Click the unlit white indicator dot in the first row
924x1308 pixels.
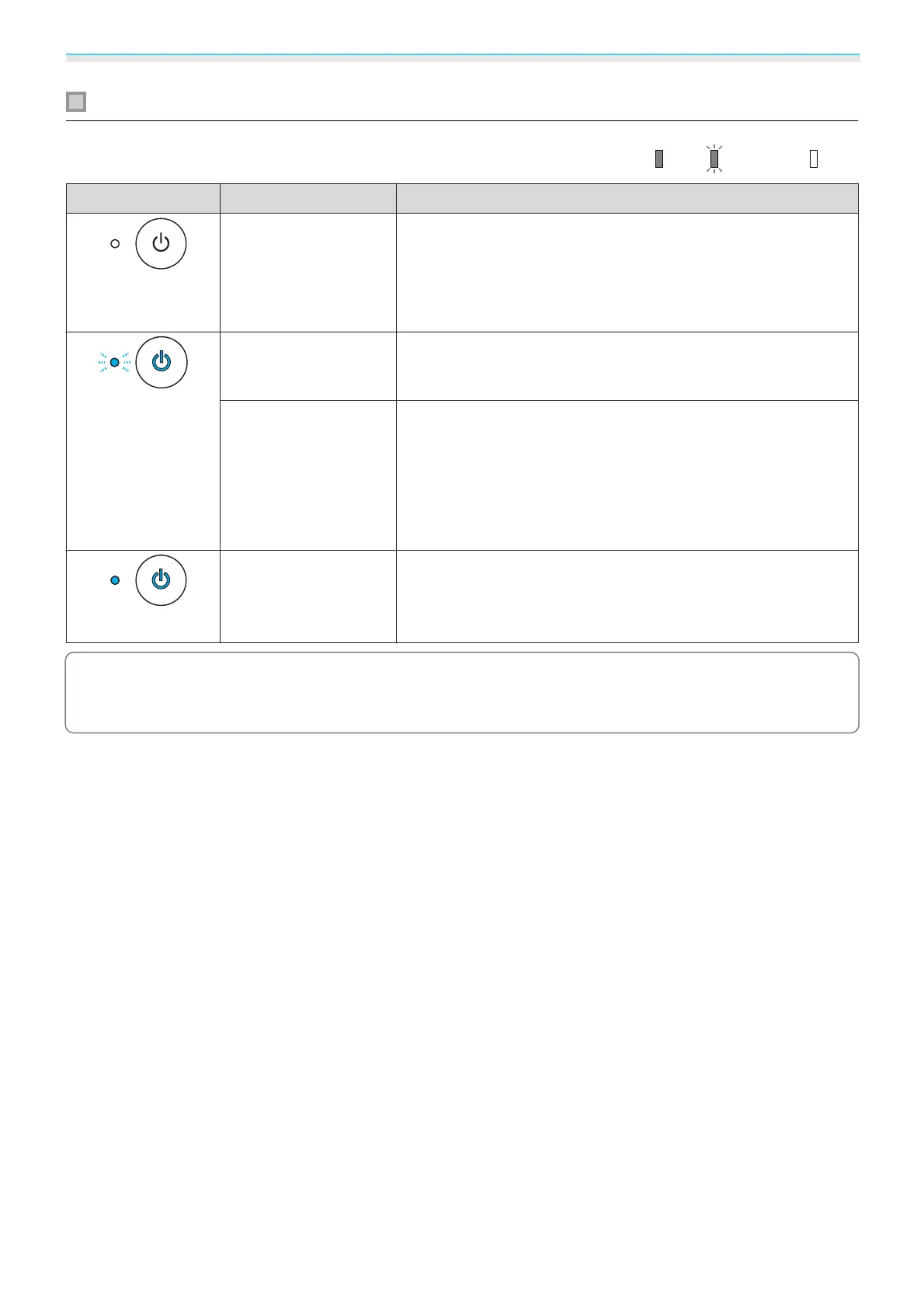[115, 243]
